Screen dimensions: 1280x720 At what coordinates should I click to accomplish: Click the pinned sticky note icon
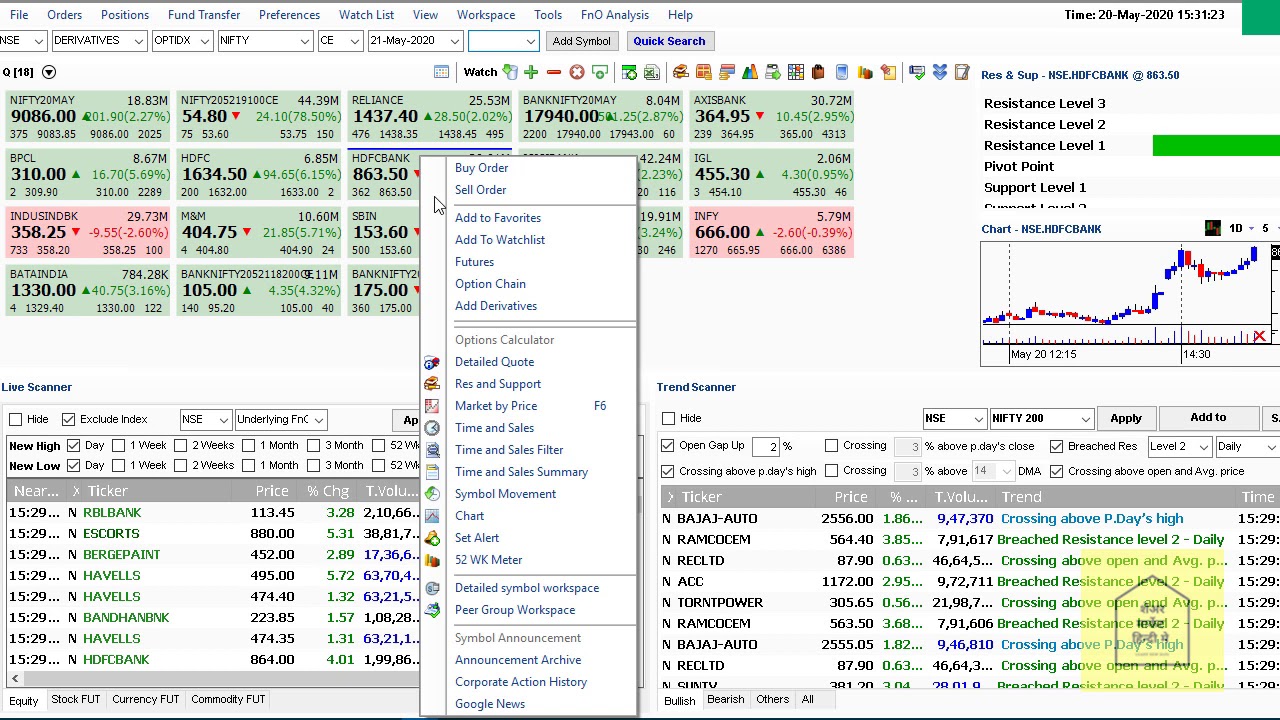(887, 72)
